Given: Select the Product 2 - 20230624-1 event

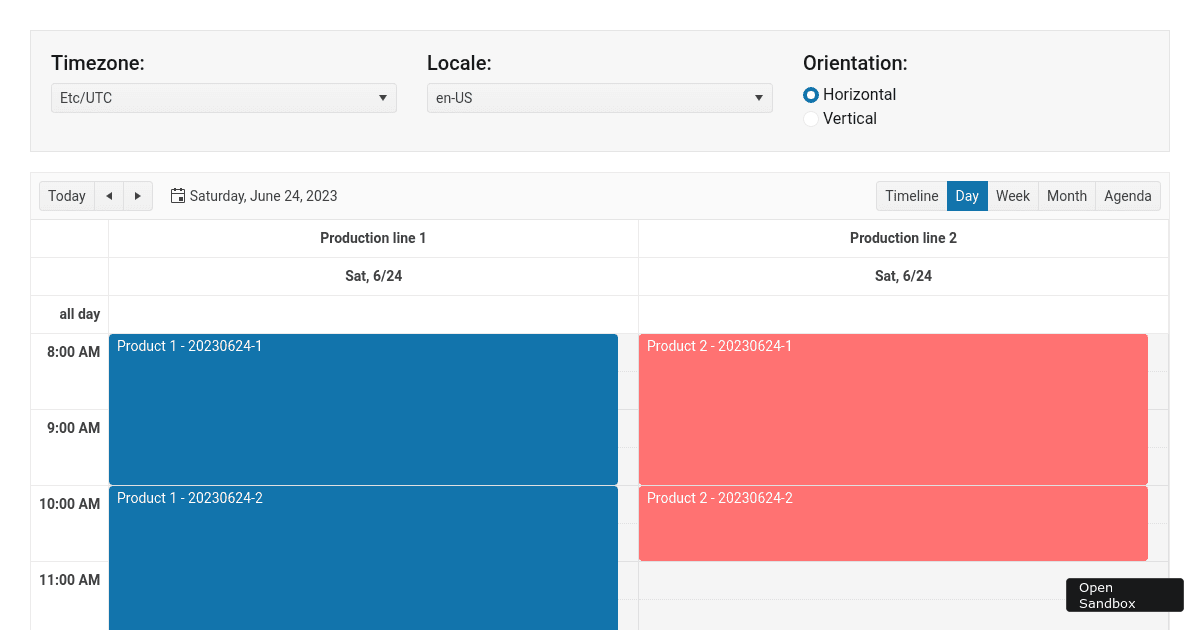Looking at the screenshot, I should click(893, 409).
